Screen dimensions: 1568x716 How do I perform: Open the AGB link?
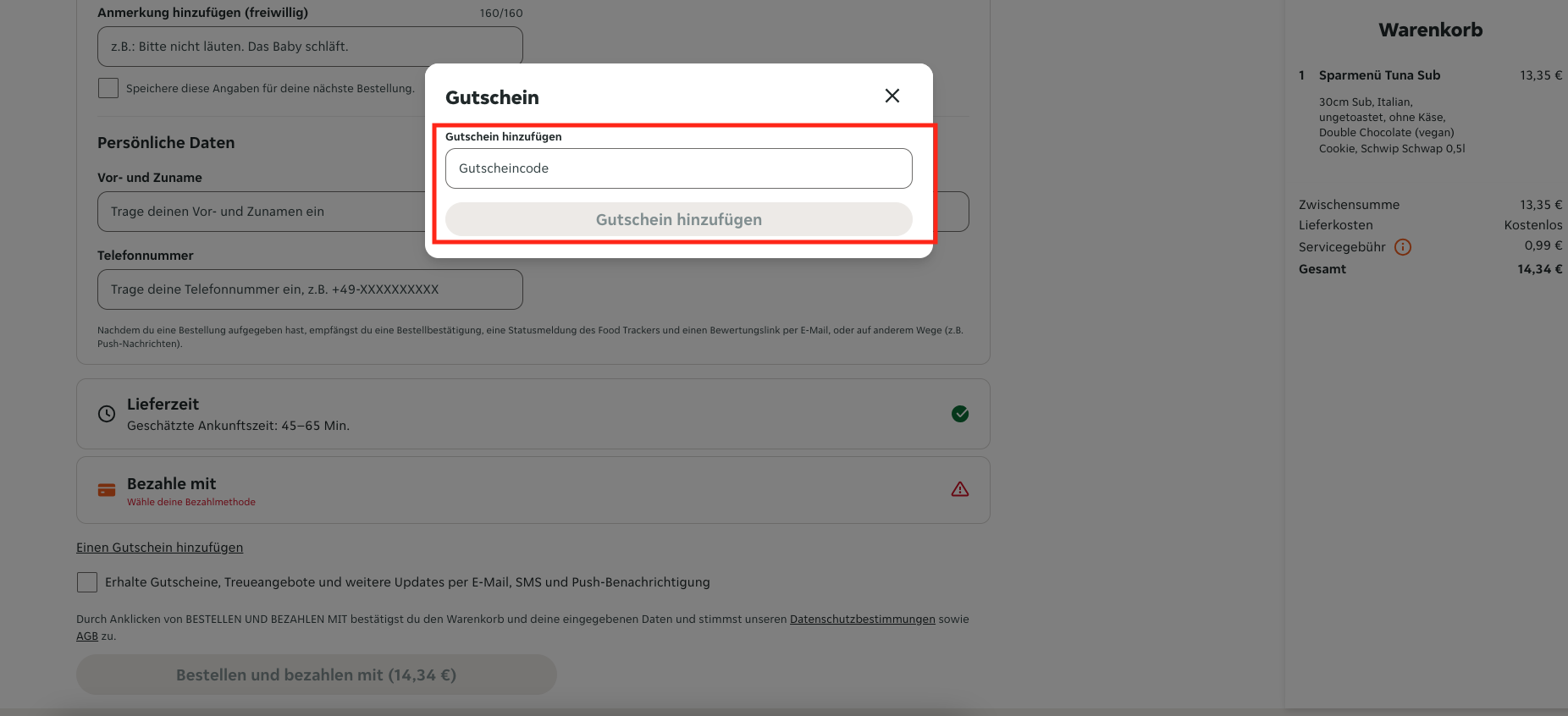coord(87,636)
